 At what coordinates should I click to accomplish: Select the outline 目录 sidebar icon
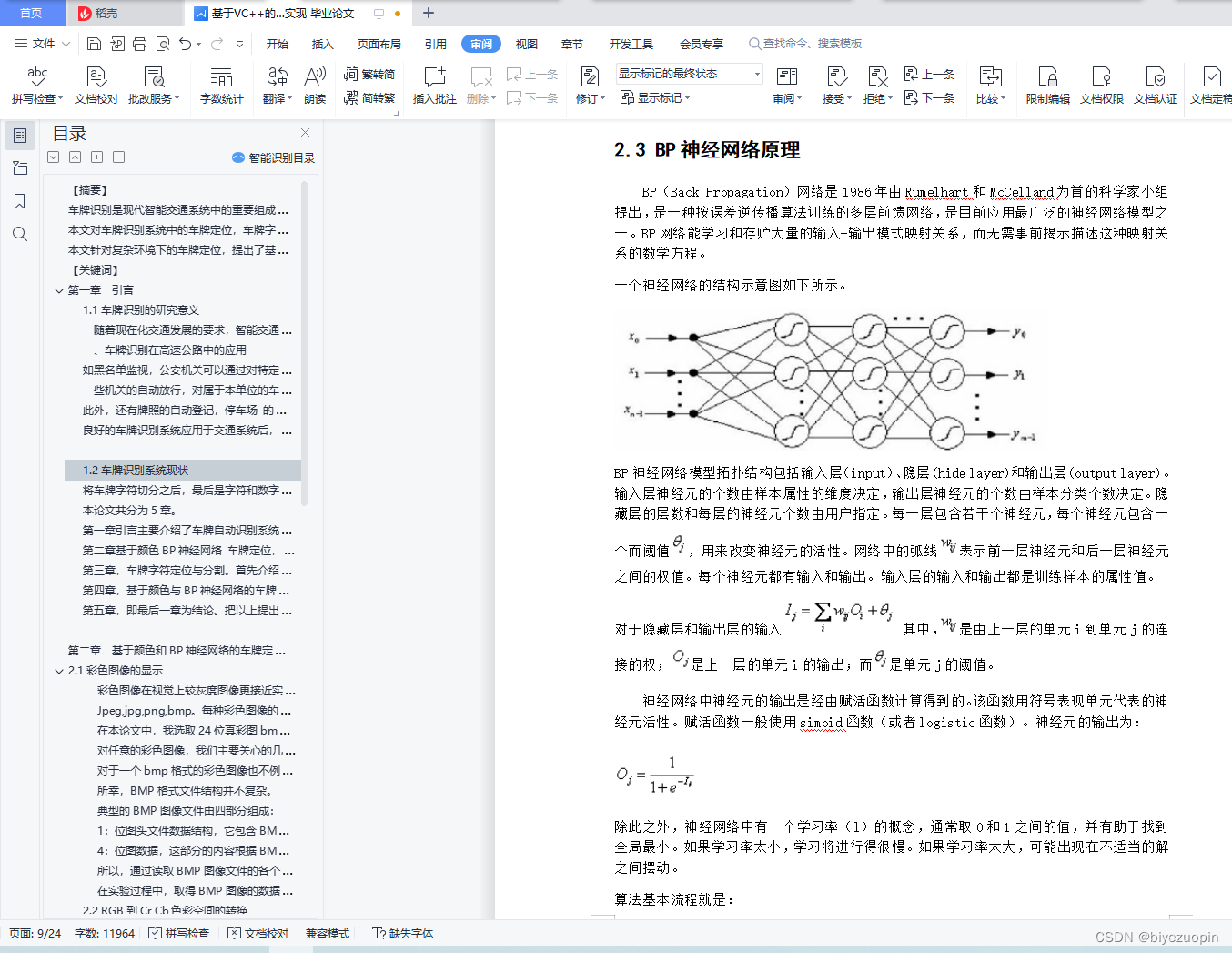(x=19, y=136)
